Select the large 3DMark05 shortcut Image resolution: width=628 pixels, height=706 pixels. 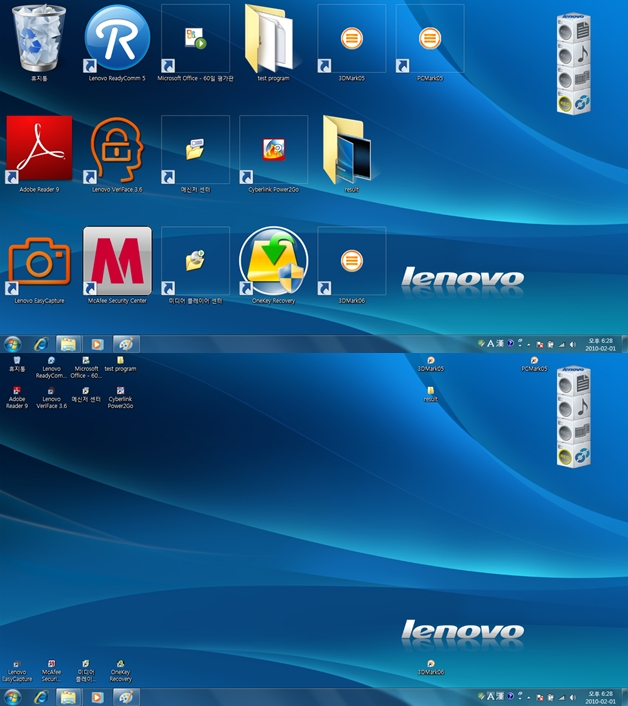(x=352, y=38)
